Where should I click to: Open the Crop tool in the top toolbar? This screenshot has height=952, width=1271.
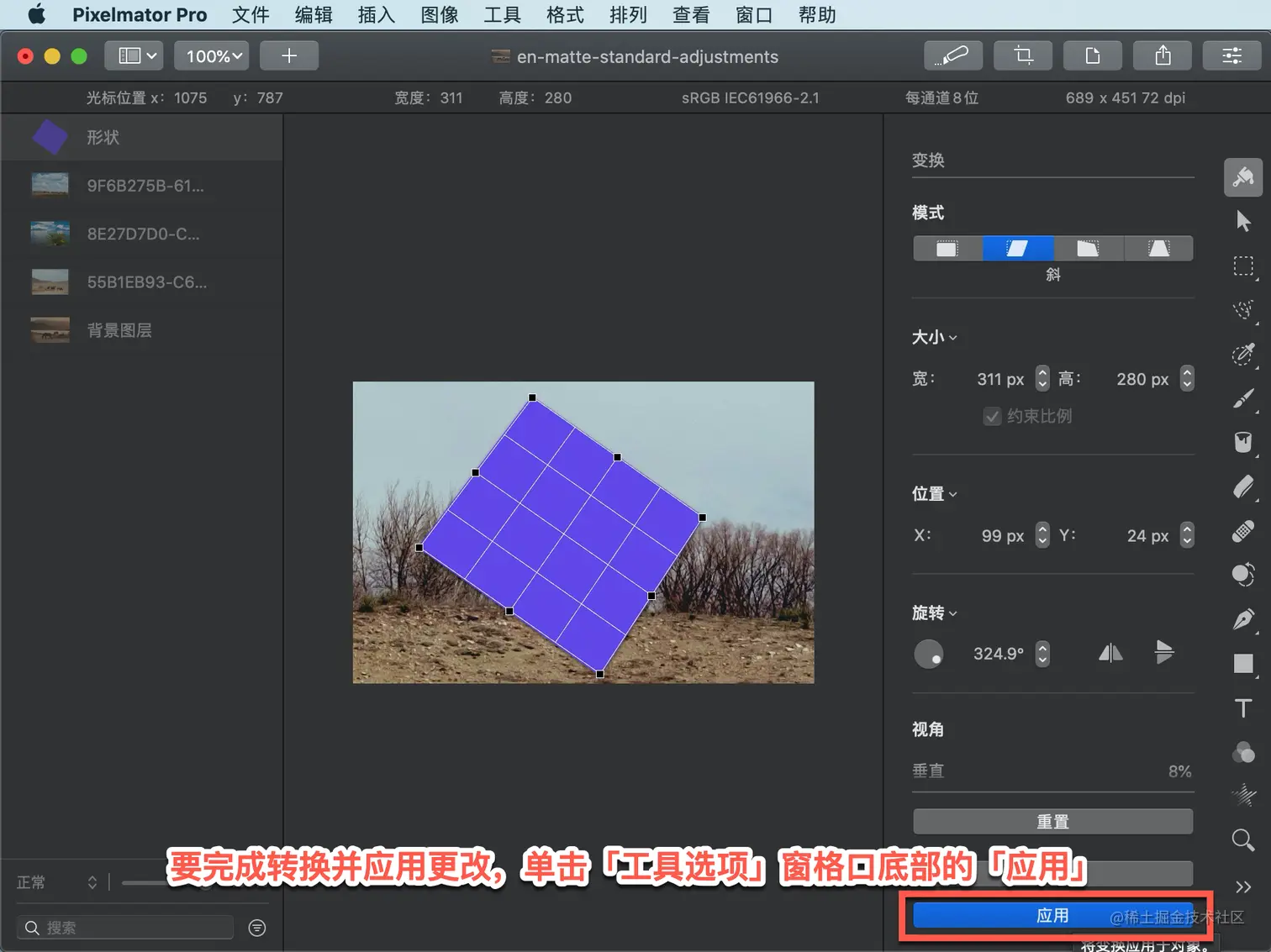(1023, 55)
